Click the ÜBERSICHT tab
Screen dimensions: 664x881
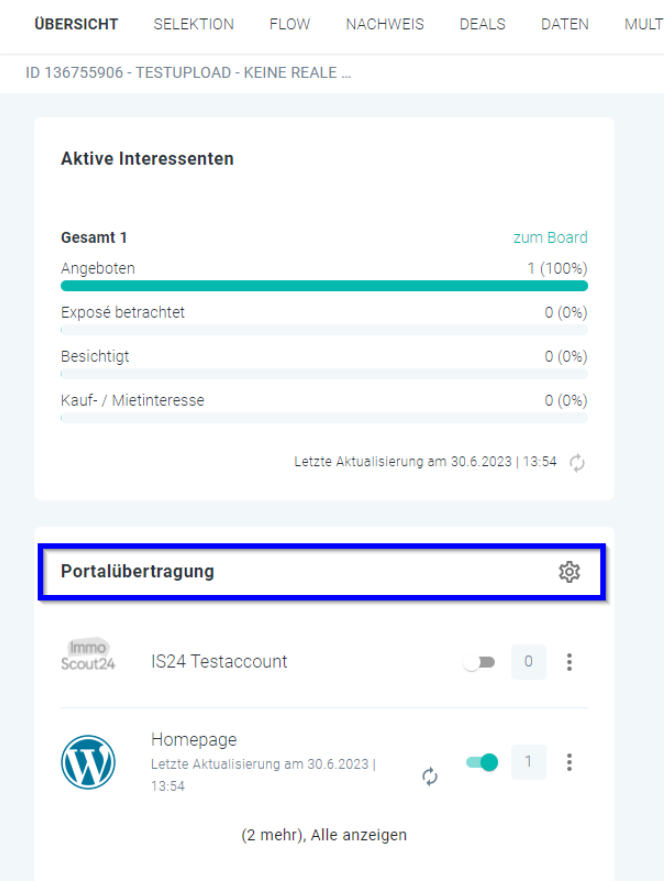[76, 24]
